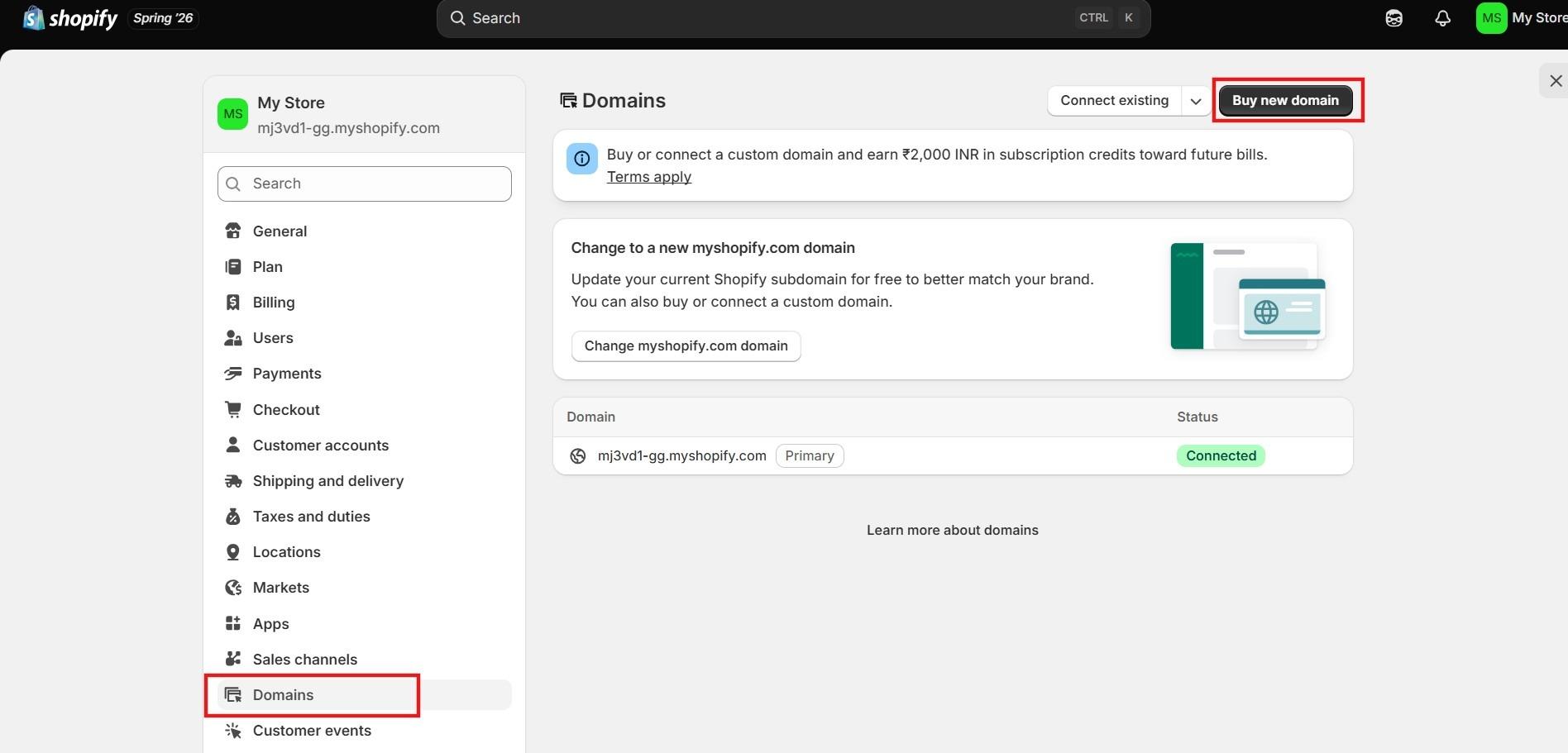1568x753 pixels.
Task: Click the Status column header
Action: click(1197, 417)
